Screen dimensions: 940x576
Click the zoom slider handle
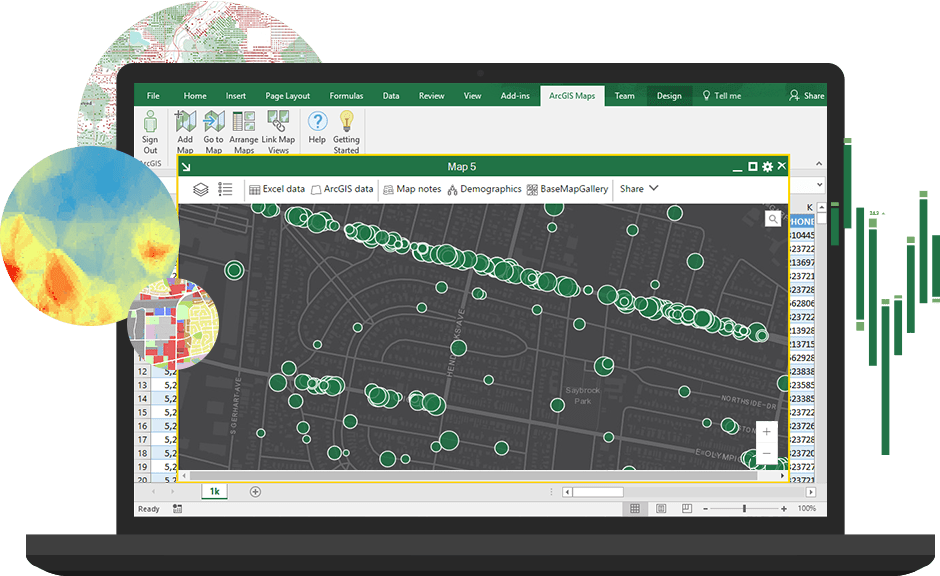pos(744,509)
